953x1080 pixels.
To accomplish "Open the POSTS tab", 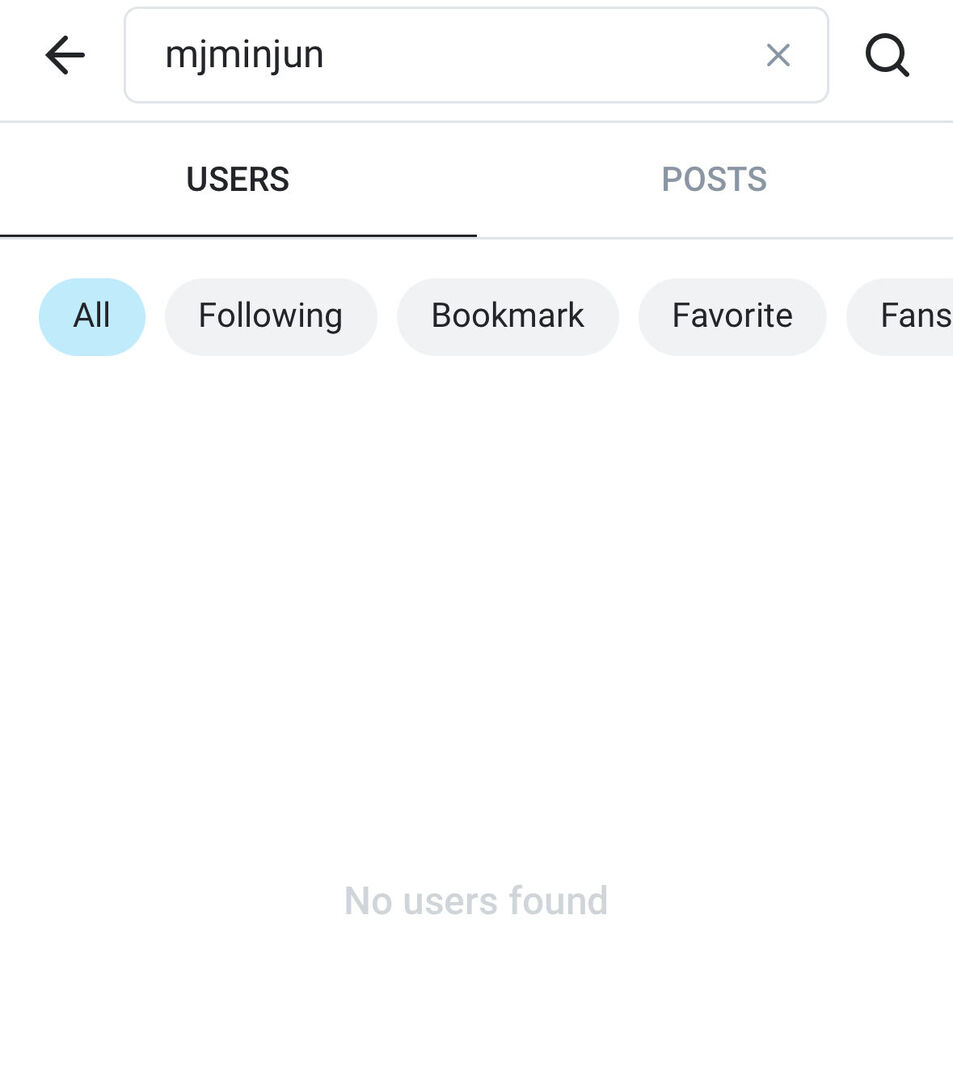I will tap(714, 180).
